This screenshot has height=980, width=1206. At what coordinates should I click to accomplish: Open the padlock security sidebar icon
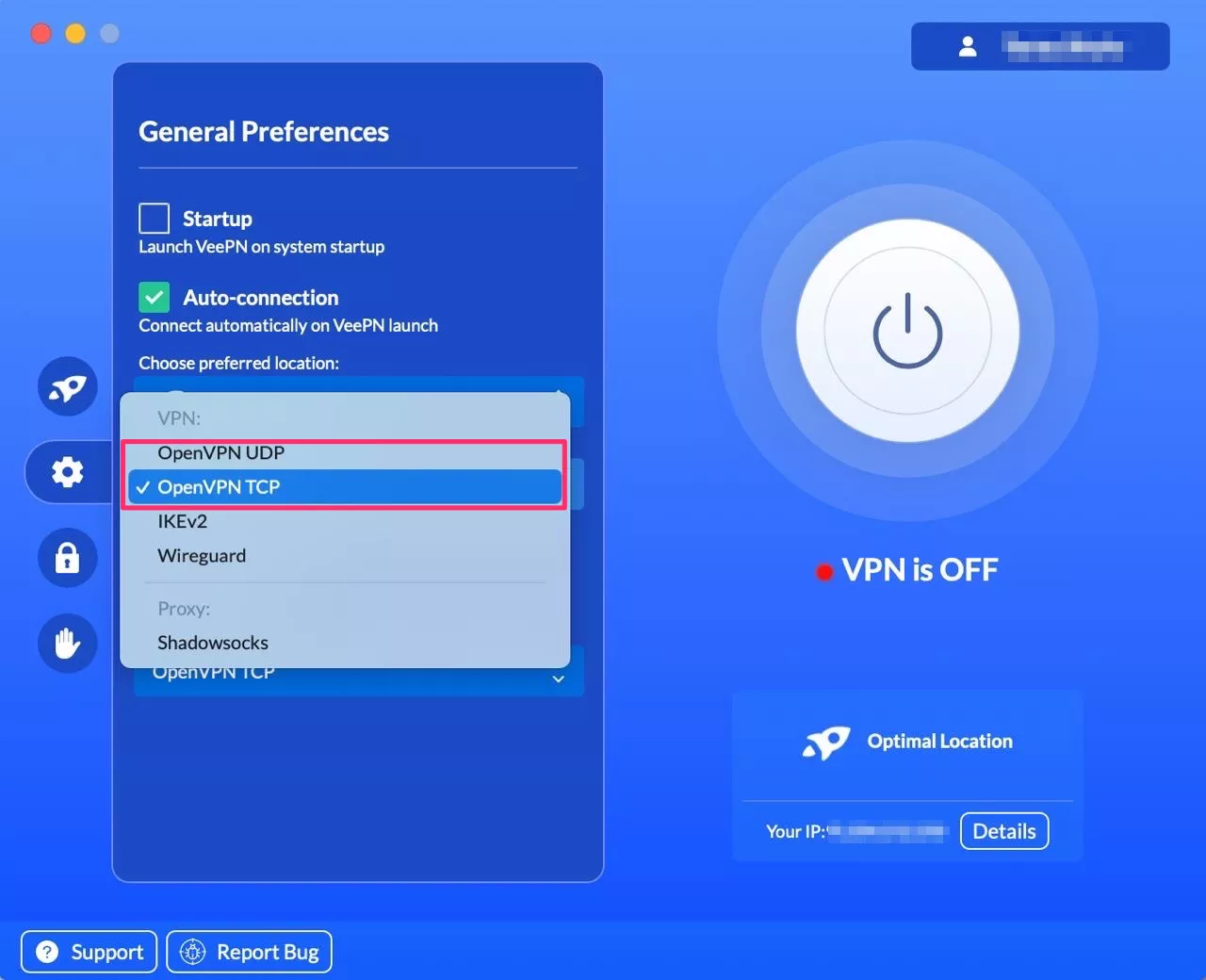pyautogui.click(x=68, y=558)
